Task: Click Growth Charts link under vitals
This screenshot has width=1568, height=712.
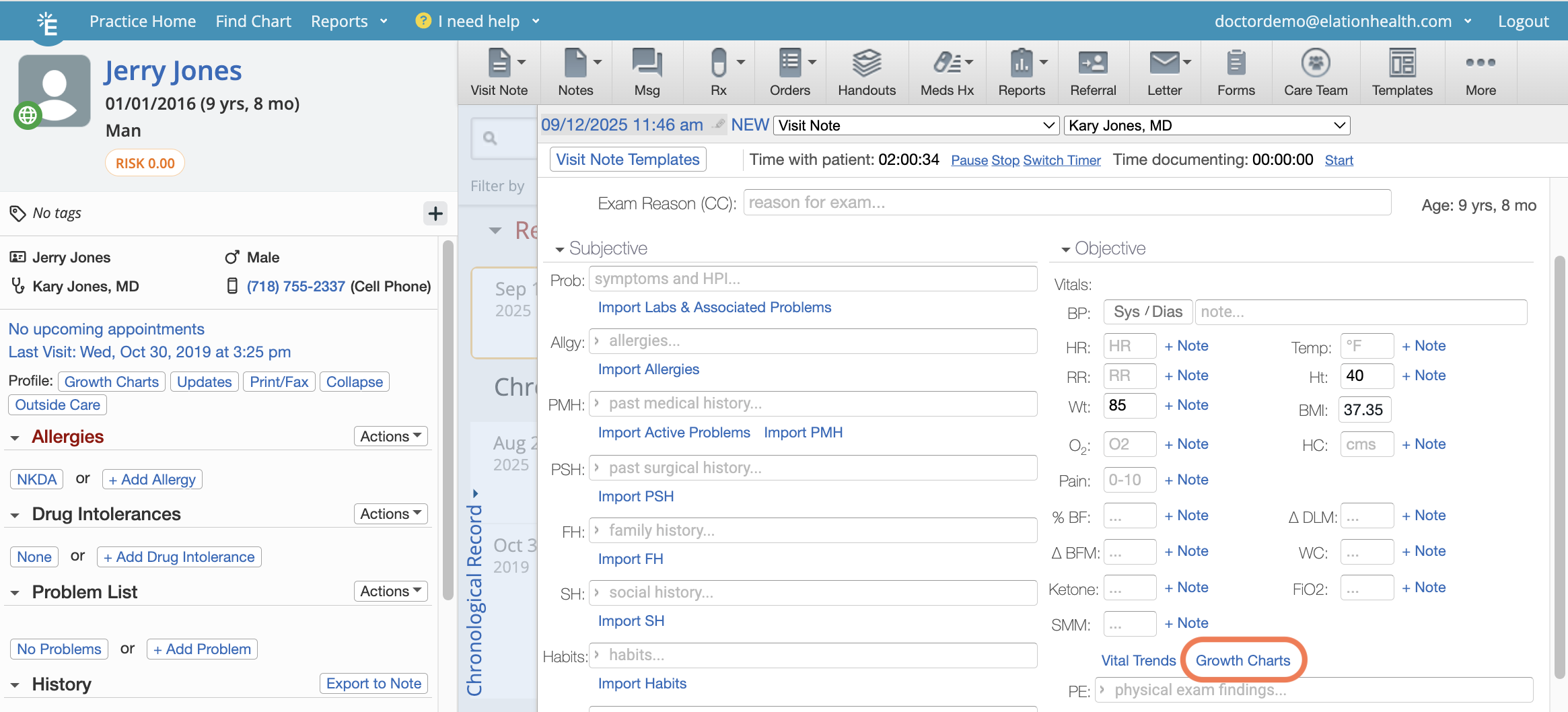Action: coord(1242,660)
